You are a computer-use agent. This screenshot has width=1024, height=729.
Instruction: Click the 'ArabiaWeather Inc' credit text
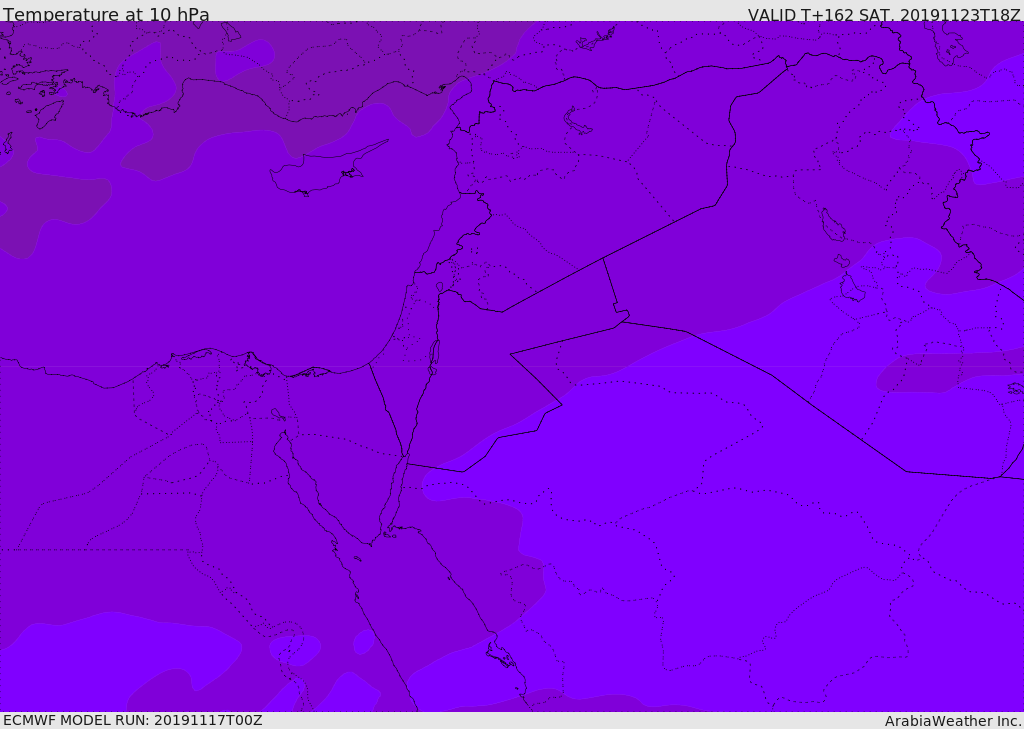click(x=952, y=721)
